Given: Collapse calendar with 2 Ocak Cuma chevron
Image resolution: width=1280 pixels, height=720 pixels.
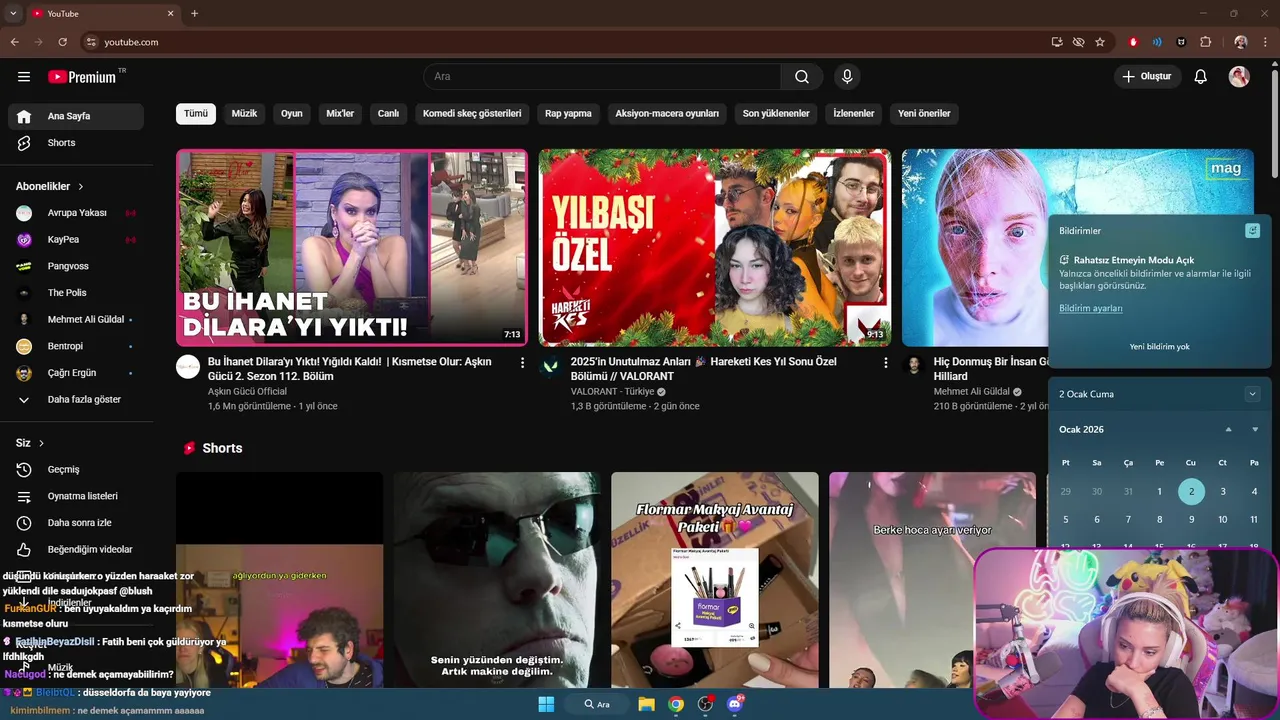Looking at the screenshot, I should 1252,394.
